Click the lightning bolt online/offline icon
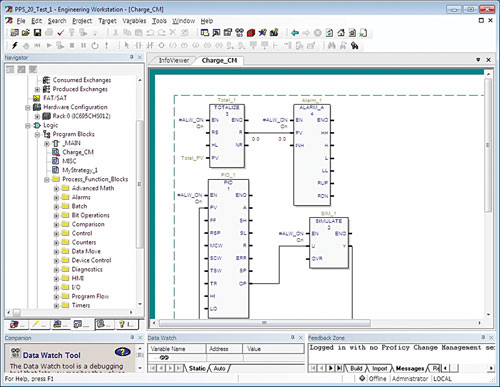 [x=15, y=45]
